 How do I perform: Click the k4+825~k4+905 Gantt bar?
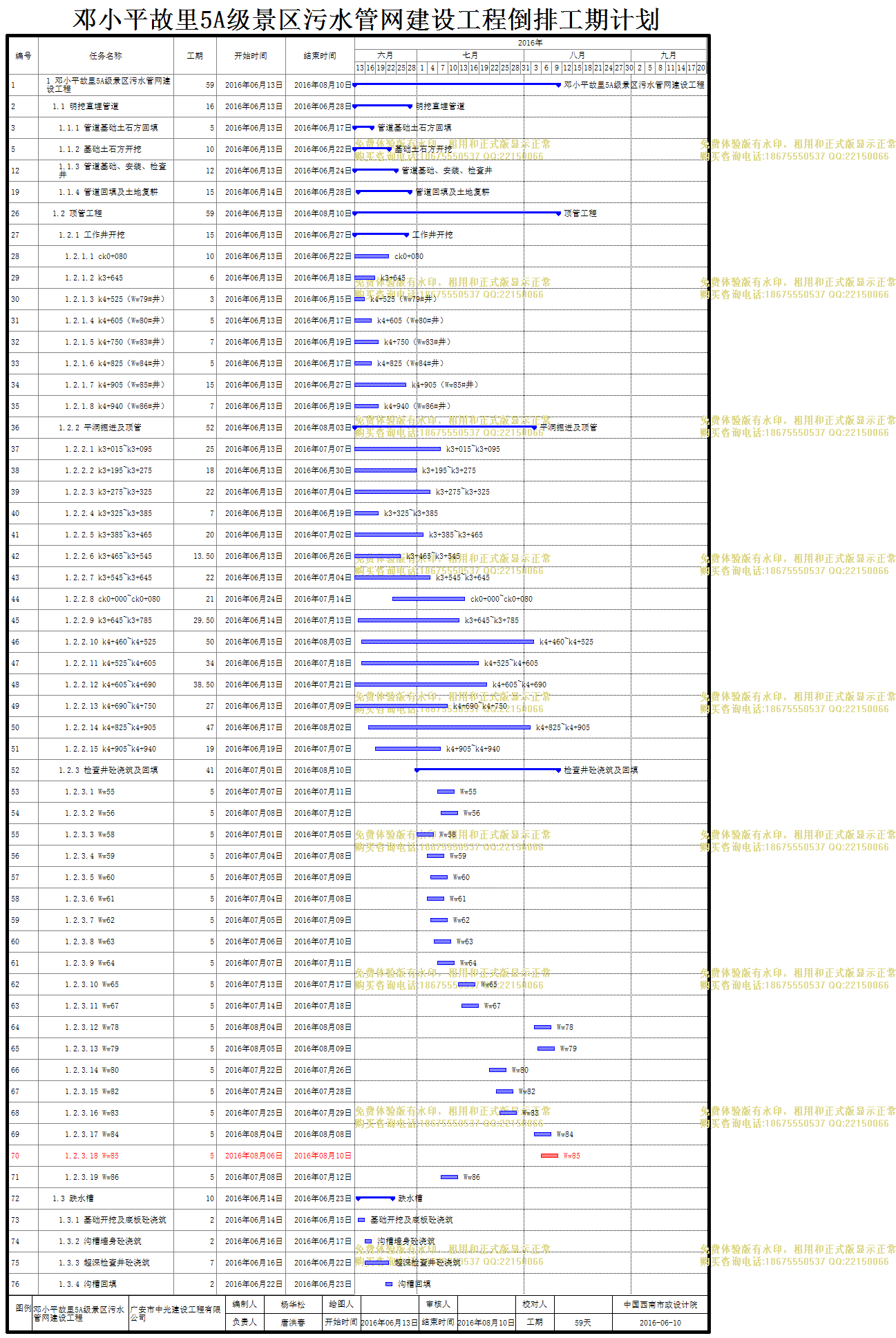coord(450,727)
